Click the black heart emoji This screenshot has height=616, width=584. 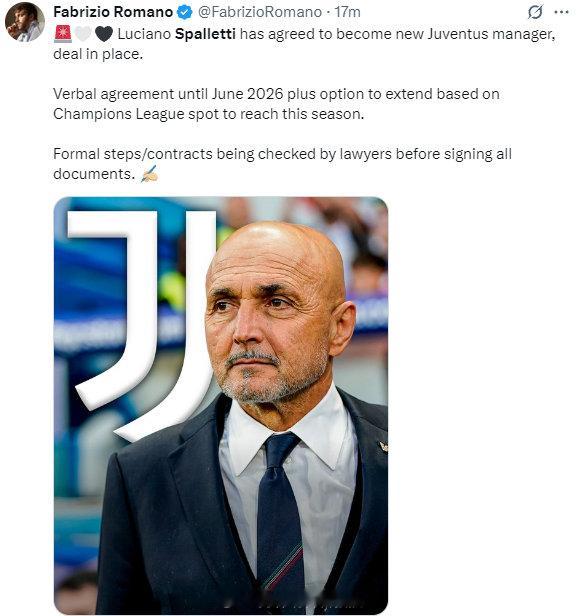pyautogui.click(x=104, y=34)
